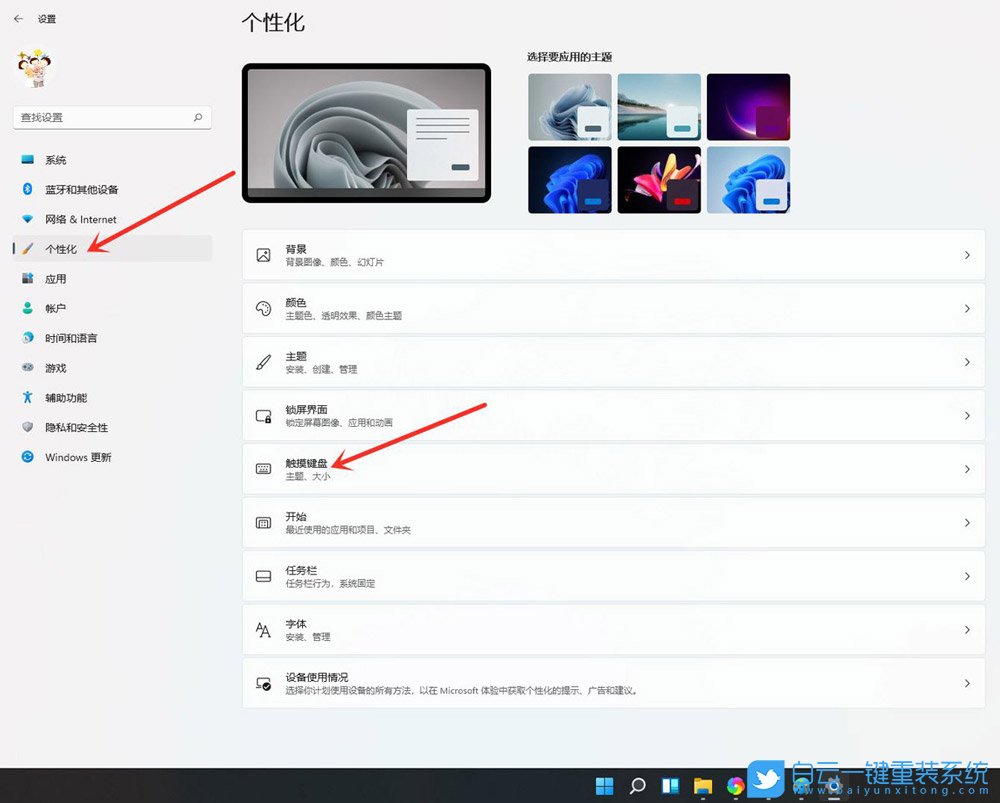
Task: Select the dark purple theme thumbnail
Action: coord(747,106)
